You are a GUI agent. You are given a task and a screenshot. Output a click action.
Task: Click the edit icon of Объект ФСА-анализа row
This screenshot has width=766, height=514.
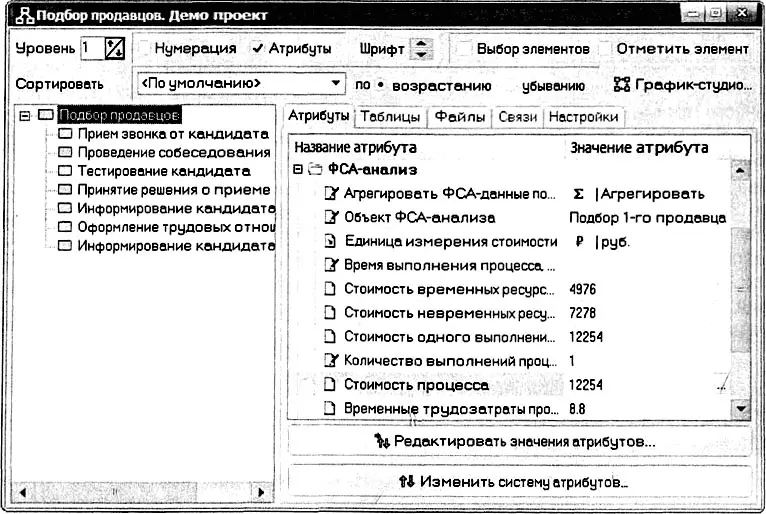[331, 217]
